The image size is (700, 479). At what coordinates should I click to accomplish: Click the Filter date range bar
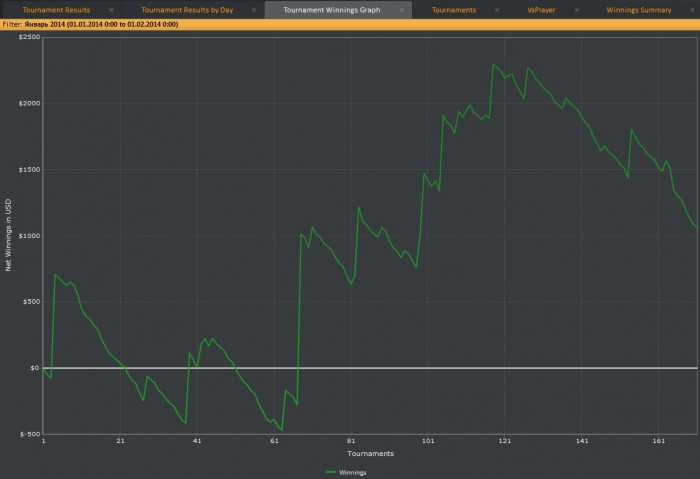(350, 25)
